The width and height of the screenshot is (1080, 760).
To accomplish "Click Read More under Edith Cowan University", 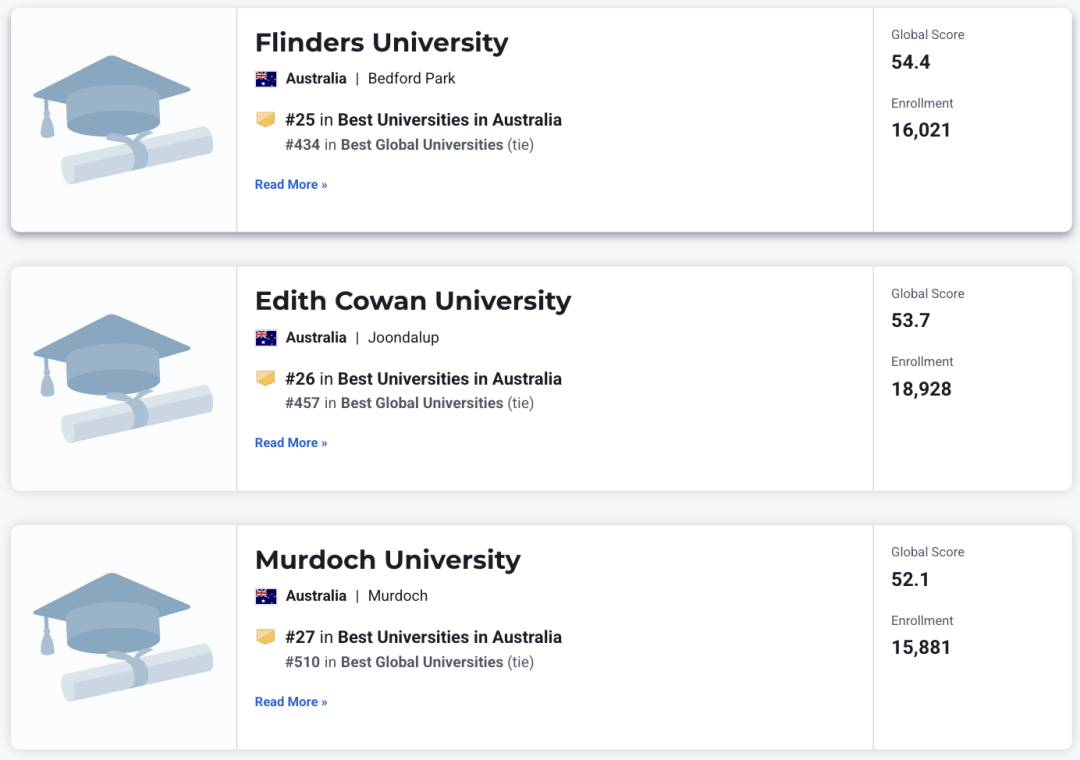I will pos(291,443).
